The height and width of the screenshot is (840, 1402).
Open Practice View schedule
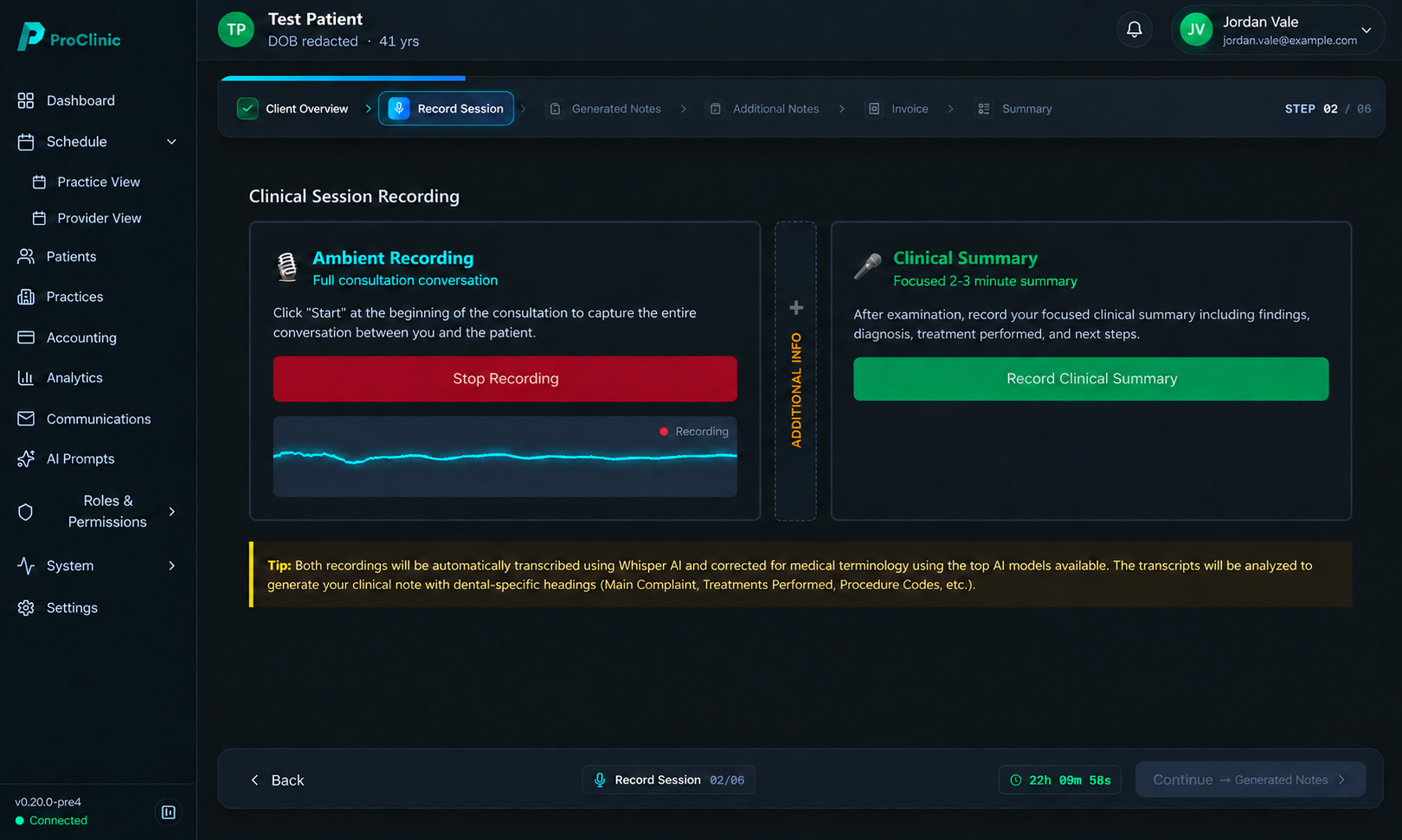point(87,183)
